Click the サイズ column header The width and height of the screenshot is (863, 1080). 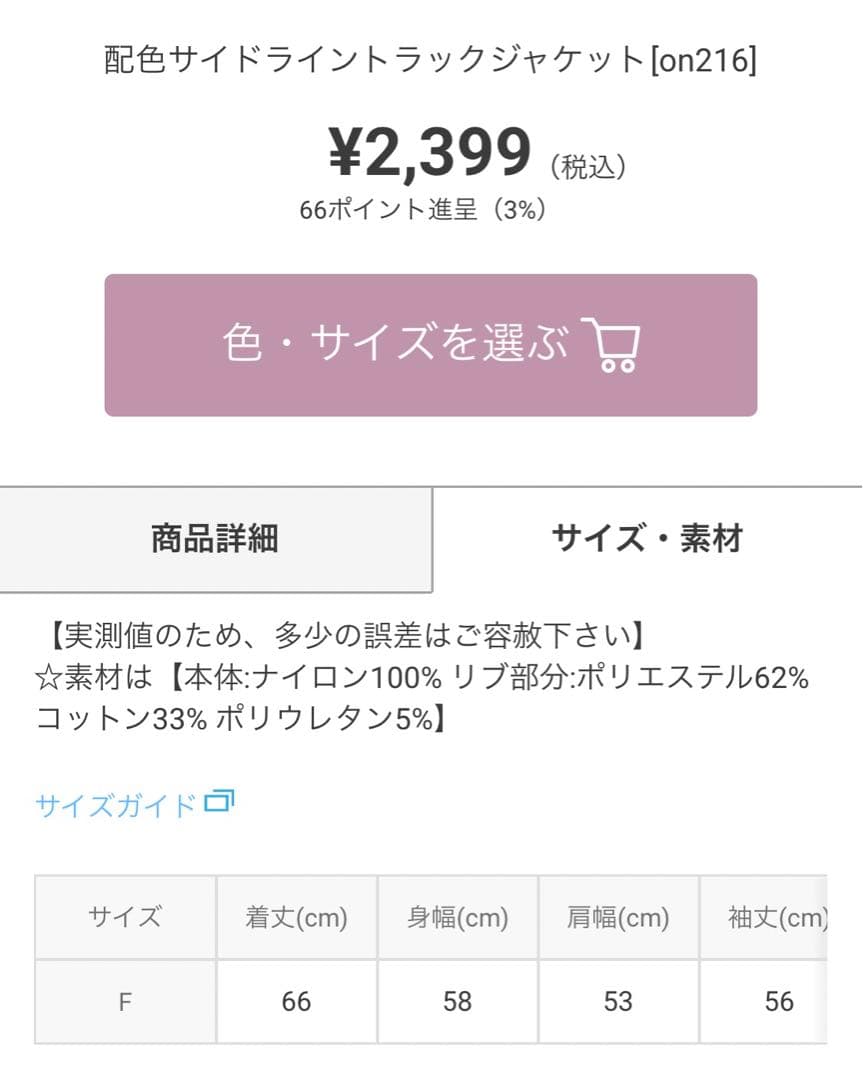pyautogui.click(x=125, y=917)
